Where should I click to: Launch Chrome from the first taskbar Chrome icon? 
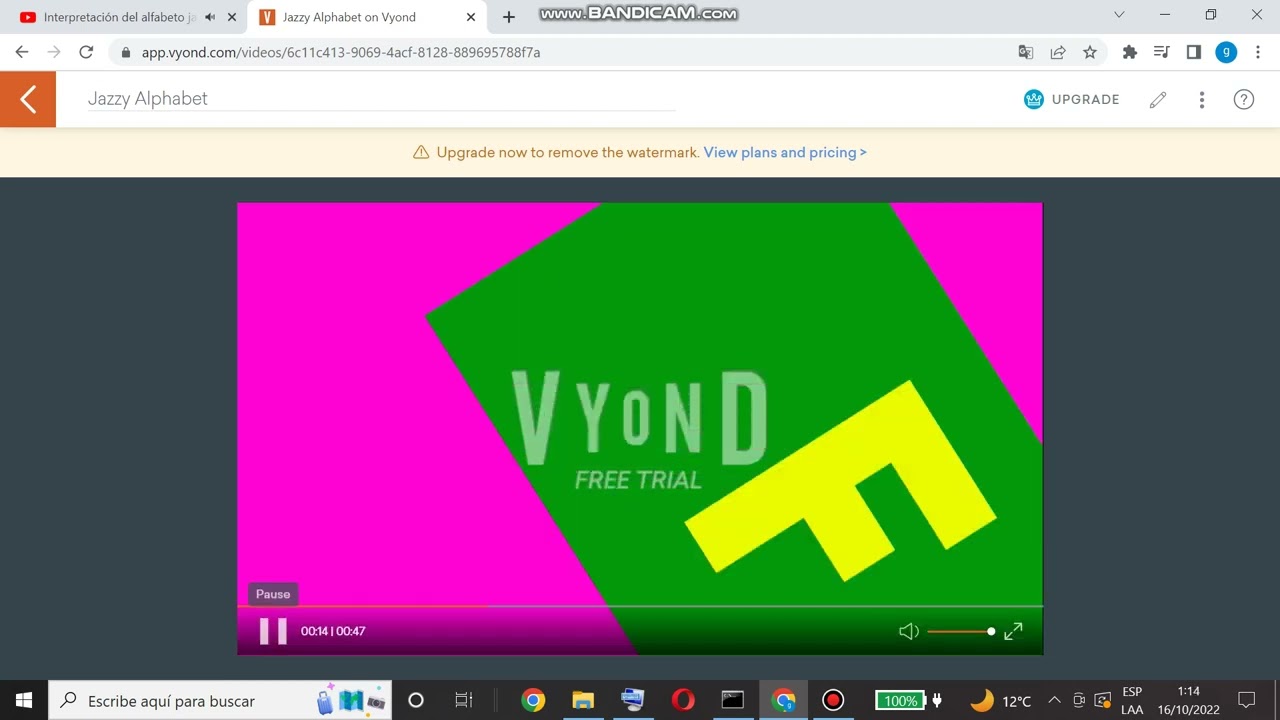pos(533,700)
